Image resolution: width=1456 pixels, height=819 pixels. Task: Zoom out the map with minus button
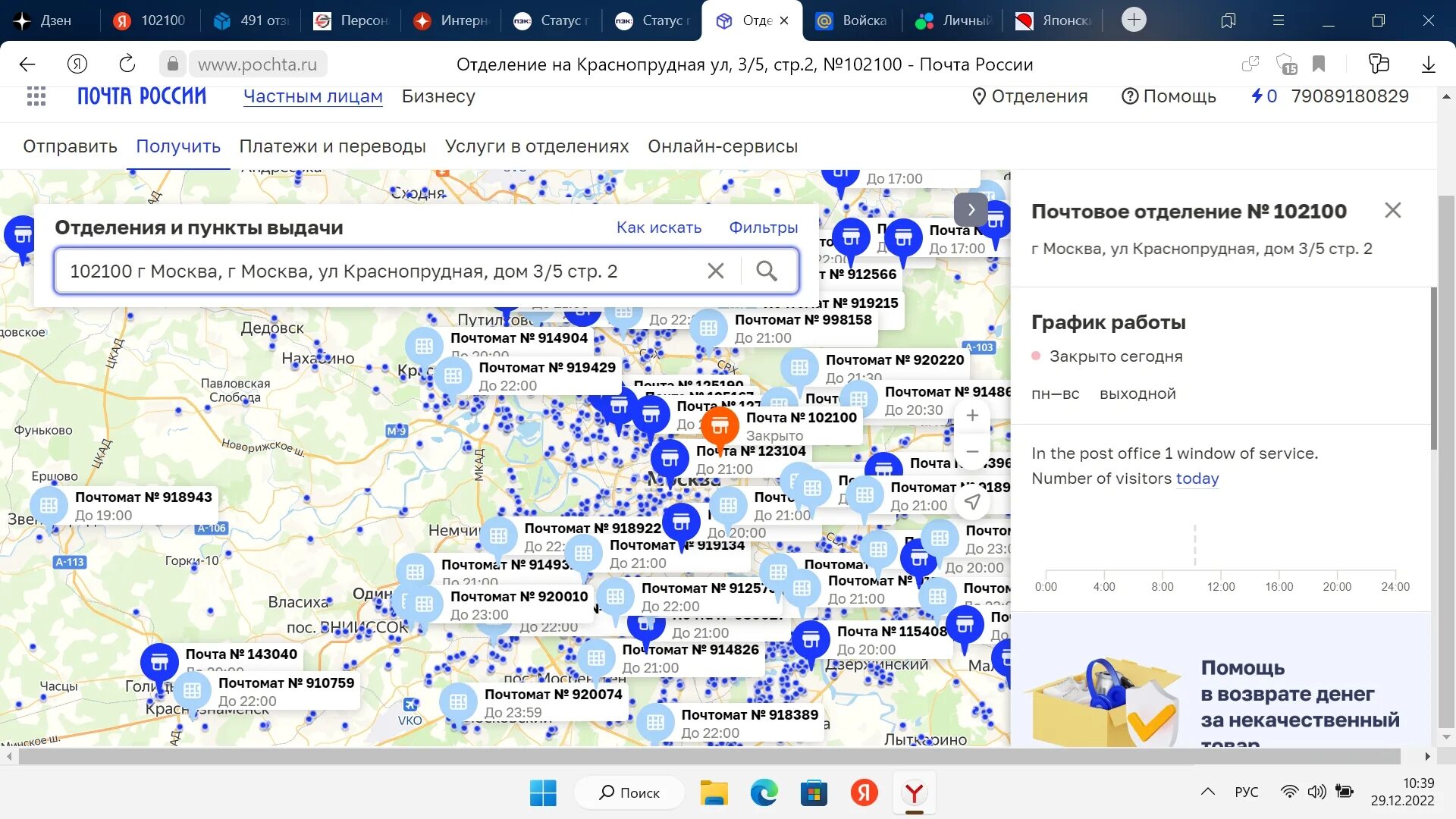click(x=972, y=450)
